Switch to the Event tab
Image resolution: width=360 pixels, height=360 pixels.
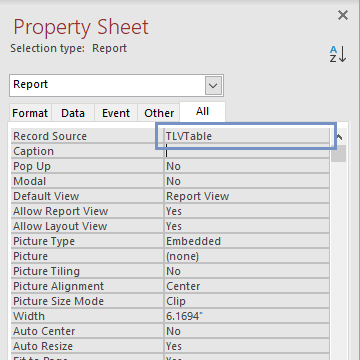116,113
